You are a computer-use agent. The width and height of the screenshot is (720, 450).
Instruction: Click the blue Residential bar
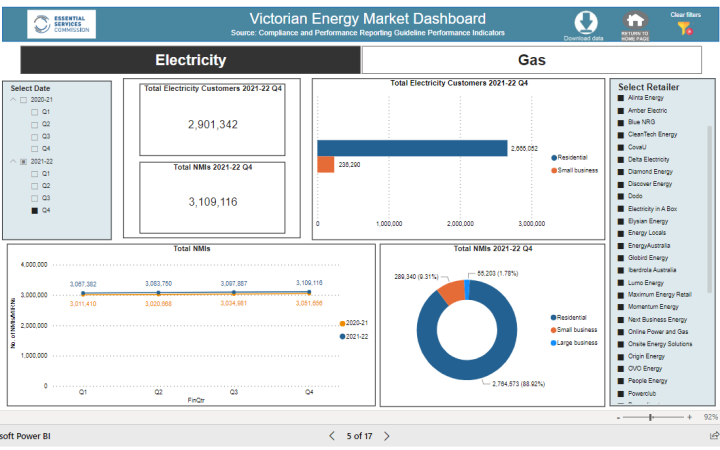[412, 148]
